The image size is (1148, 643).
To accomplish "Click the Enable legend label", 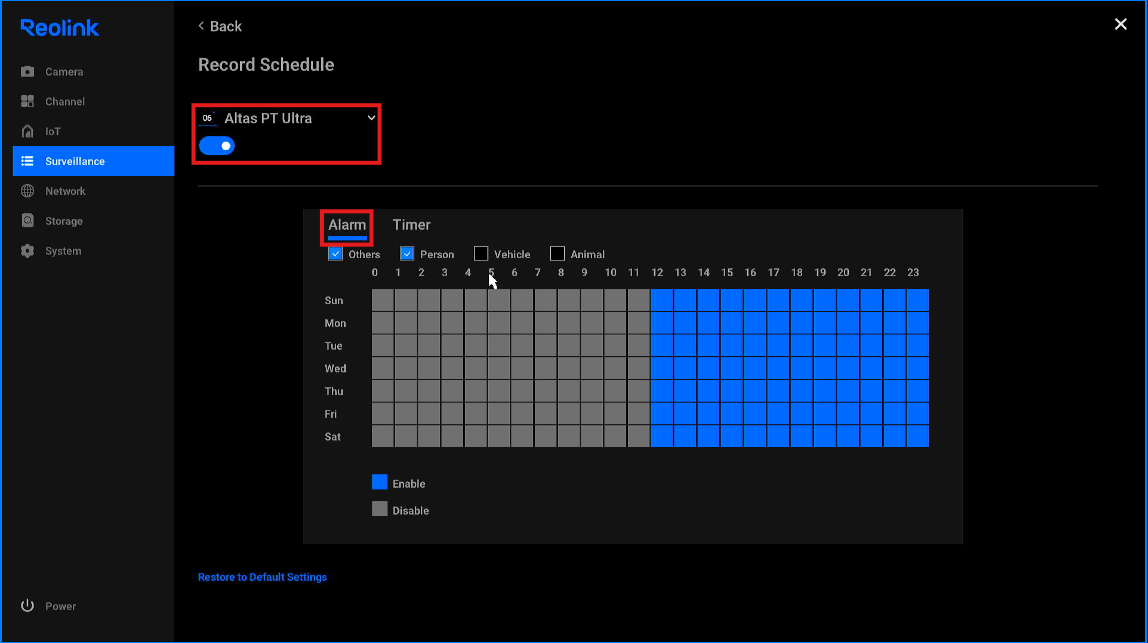I will tap(409, 484).
